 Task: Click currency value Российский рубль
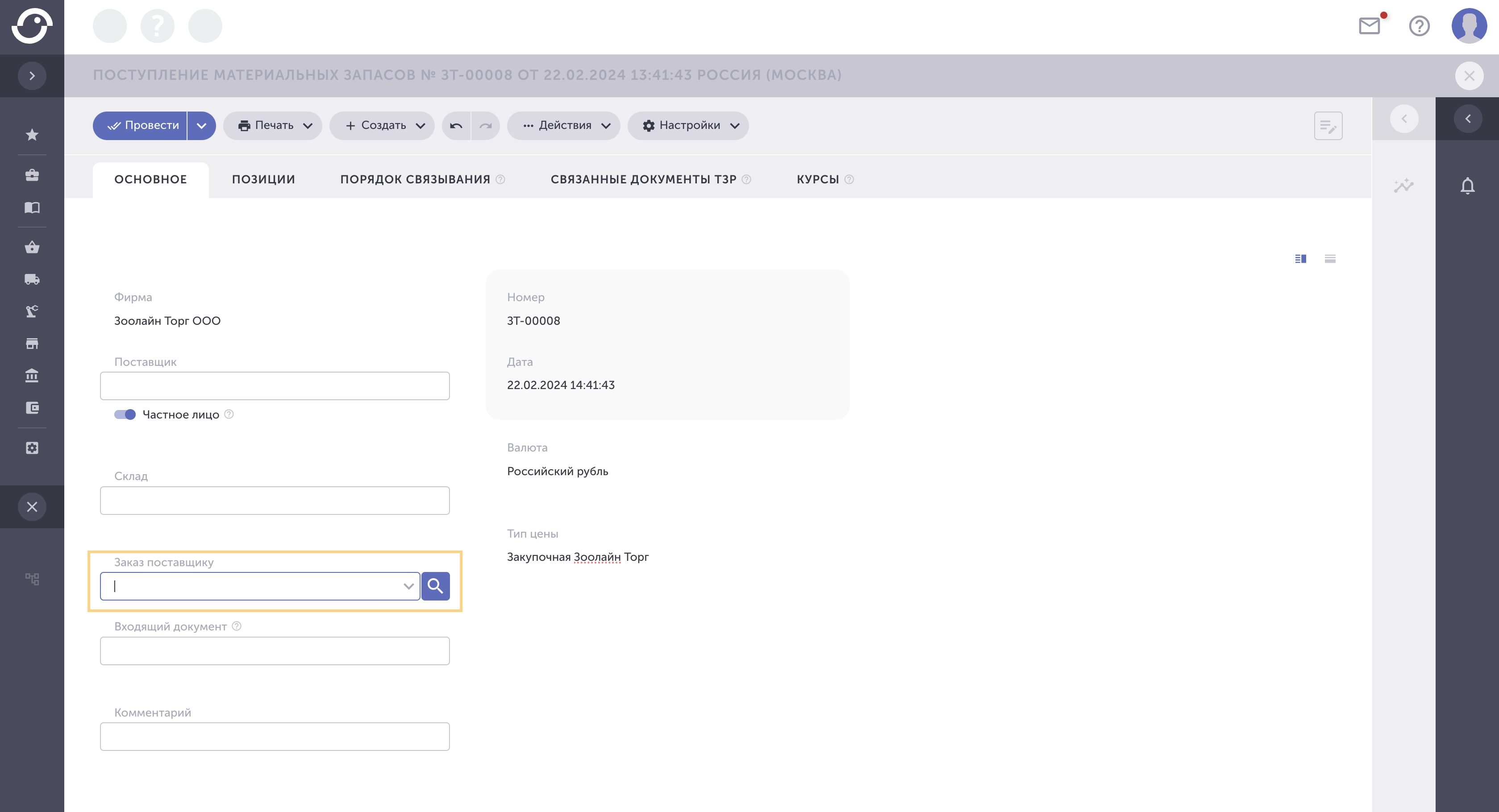[558, 471]
